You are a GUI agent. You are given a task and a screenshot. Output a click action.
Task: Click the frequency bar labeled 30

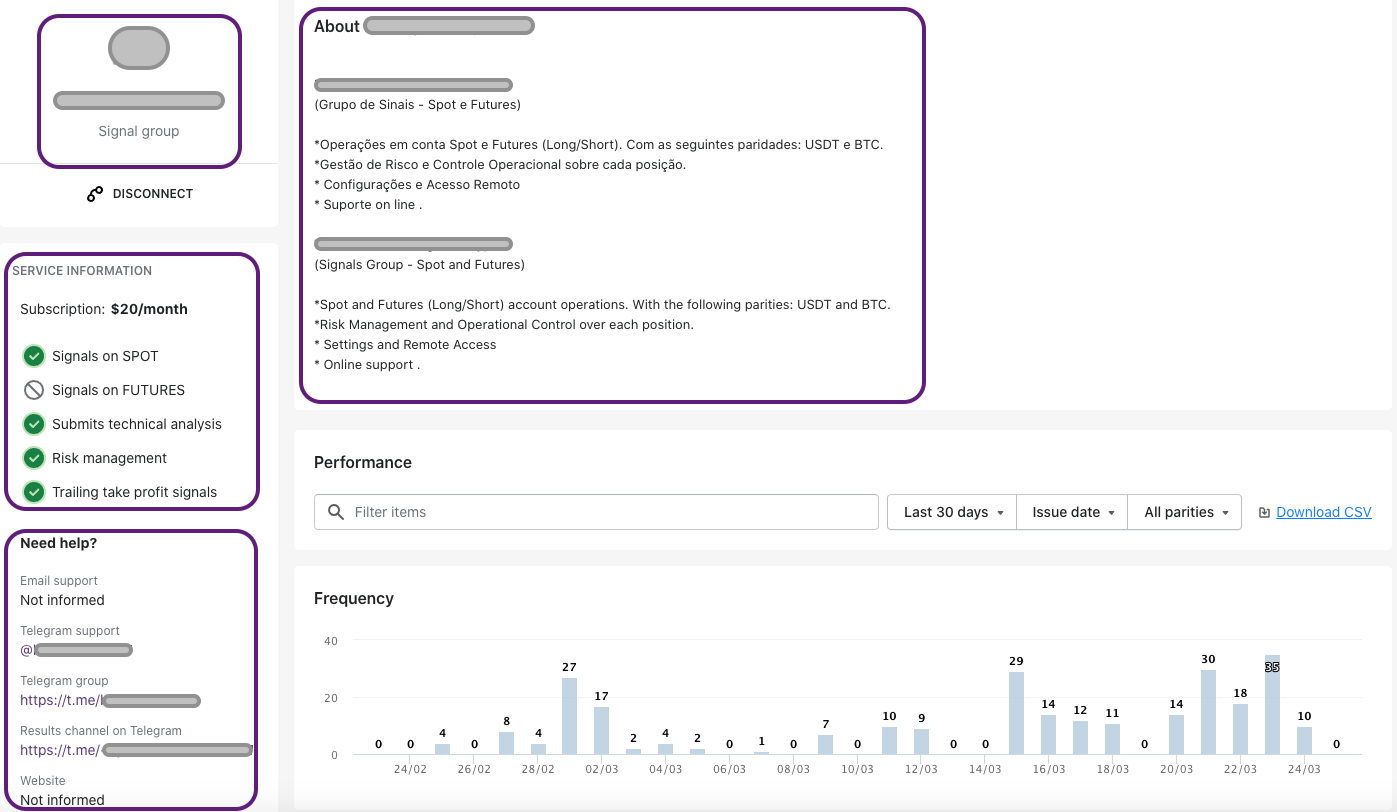coord(1208,711)
